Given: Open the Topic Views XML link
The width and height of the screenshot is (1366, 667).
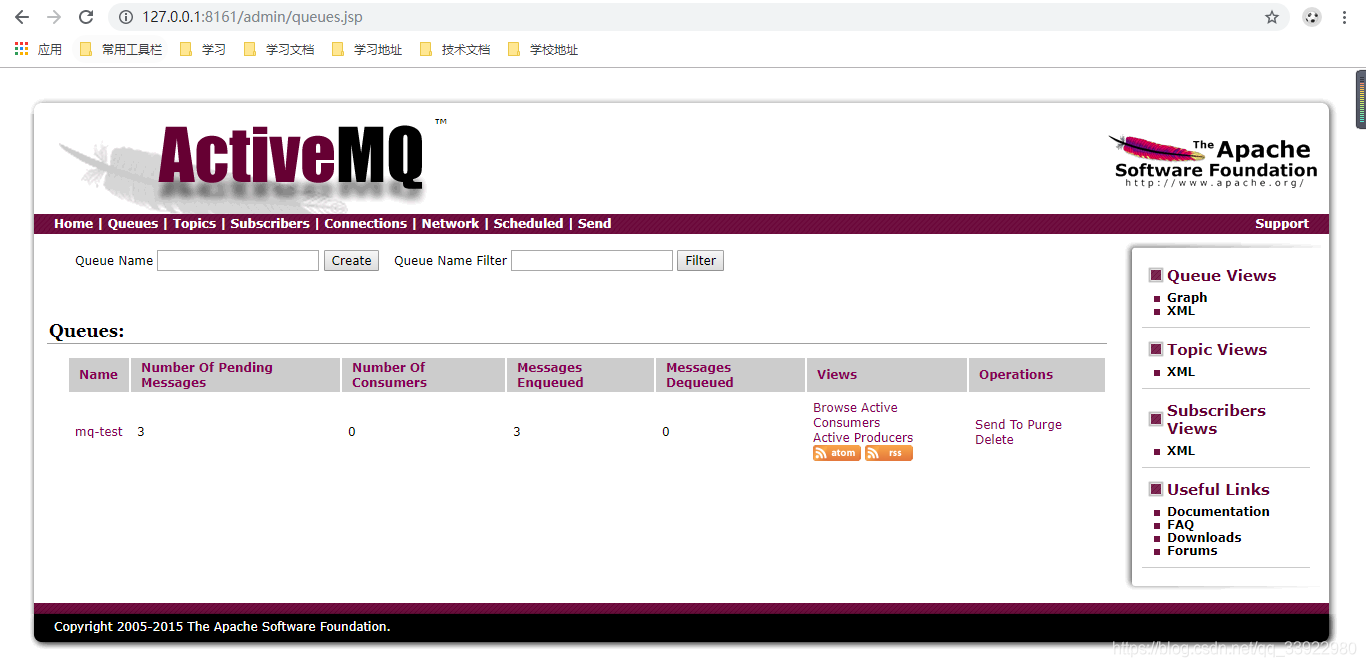Looking at the screenshot, I should pyautogui.click(x=1181, y=372).
